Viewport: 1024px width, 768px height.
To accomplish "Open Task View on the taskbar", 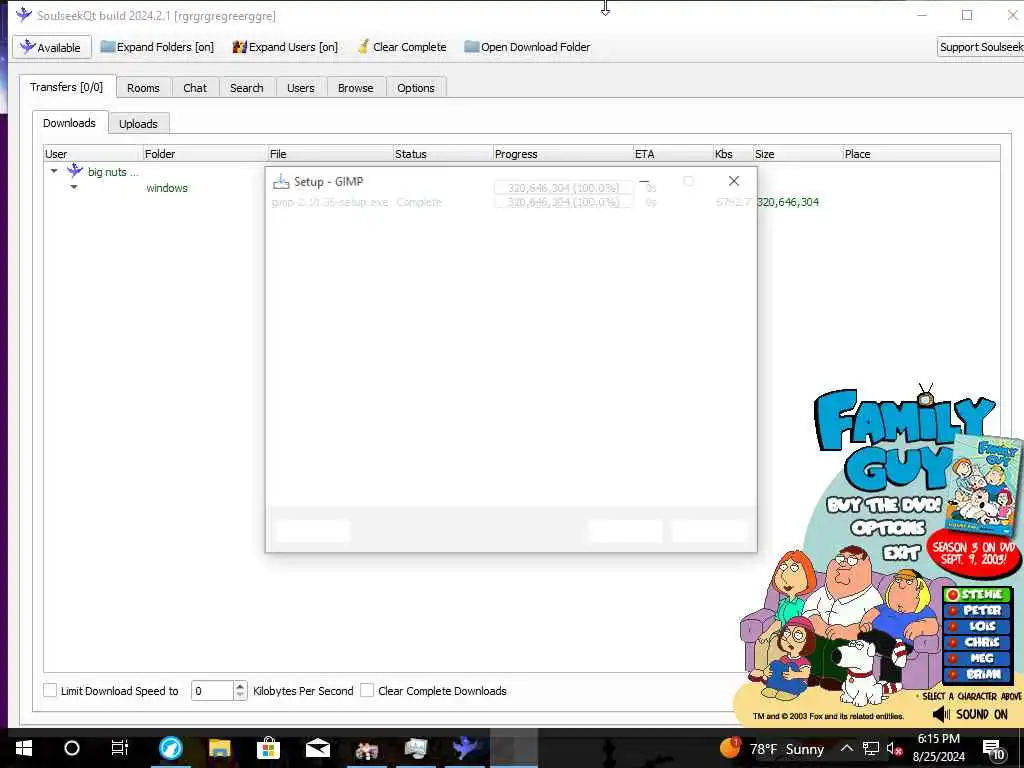I will 120,748.
